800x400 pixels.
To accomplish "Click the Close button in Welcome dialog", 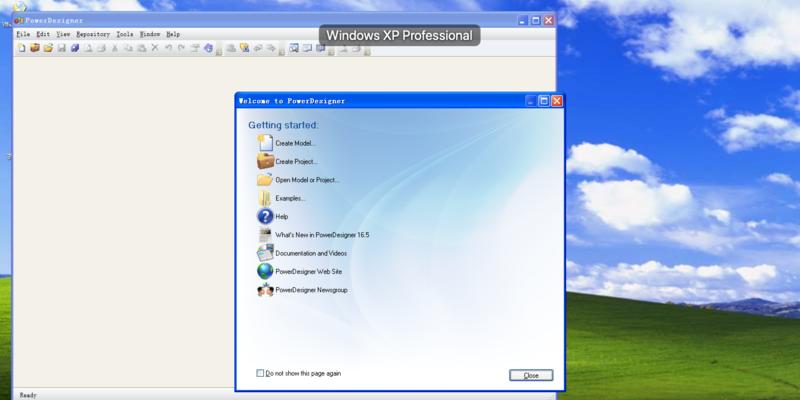I will [531, 375].
